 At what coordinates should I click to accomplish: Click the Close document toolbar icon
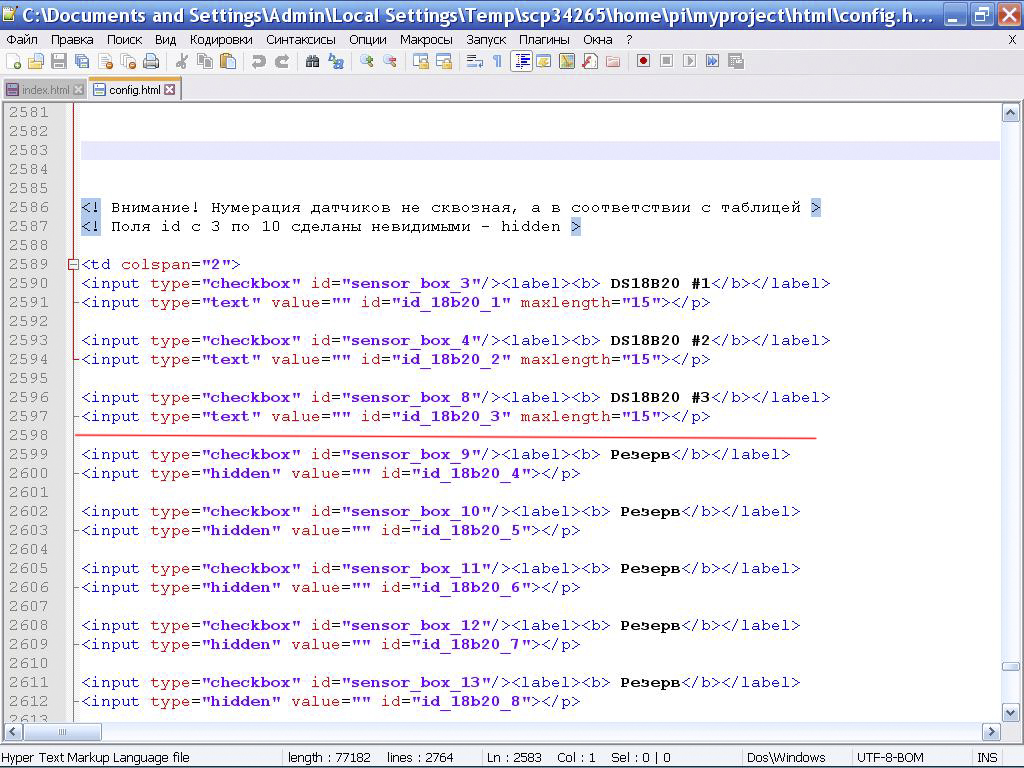pos(105,61)
